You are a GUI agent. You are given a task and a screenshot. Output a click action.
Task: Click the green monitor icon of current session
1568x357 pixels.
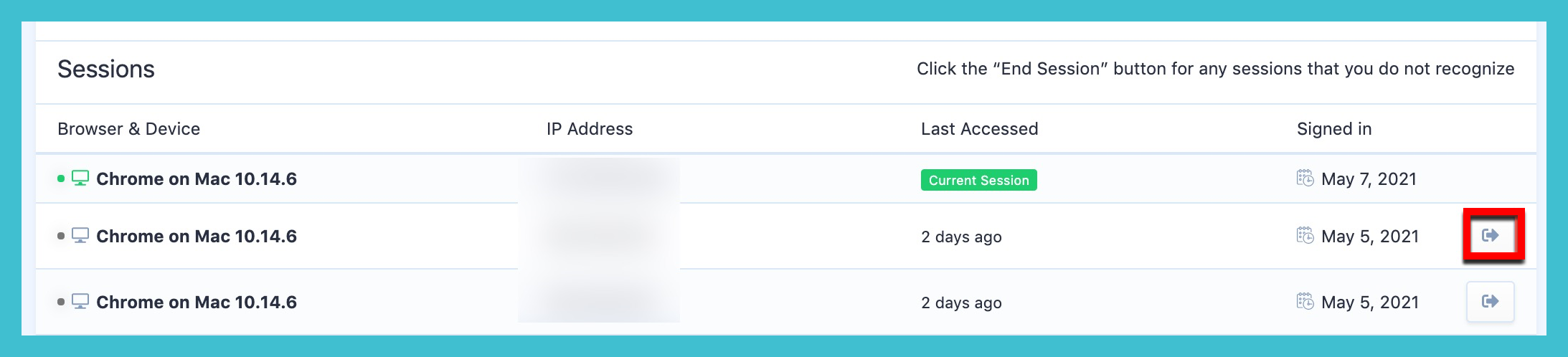point(80,178)
